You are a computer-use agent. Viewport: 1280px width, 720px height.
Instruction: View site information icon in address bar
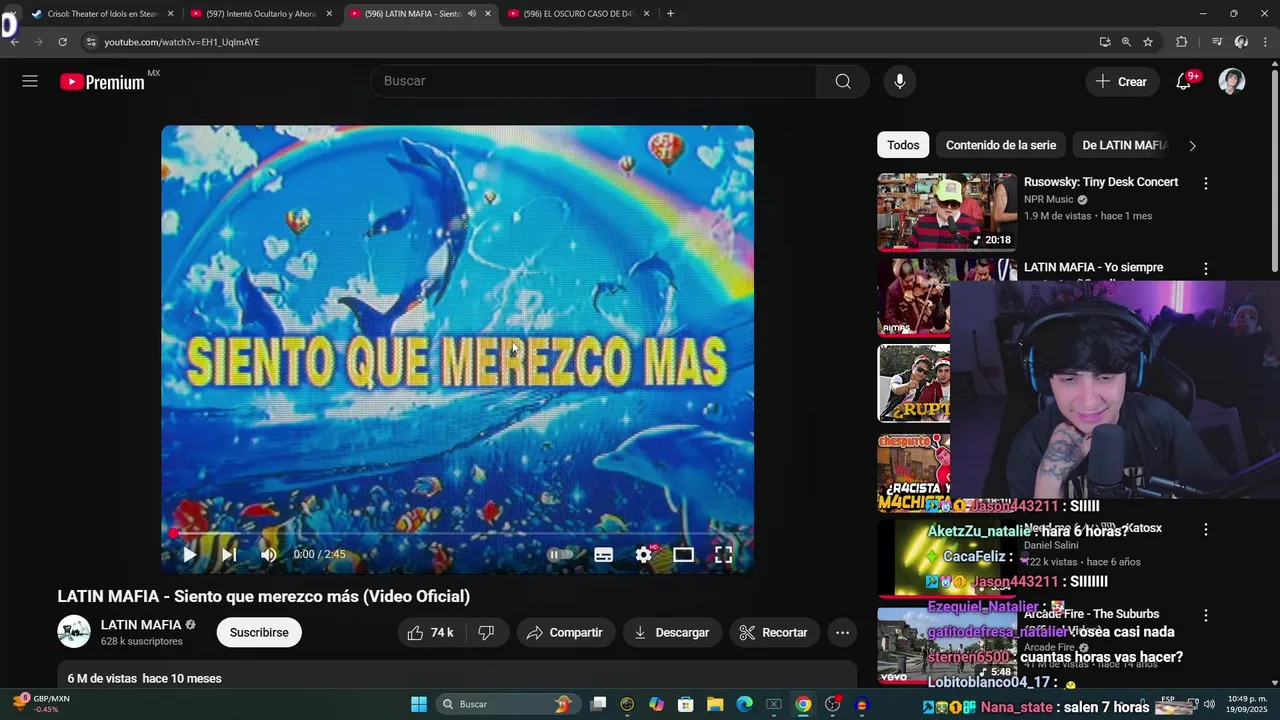[91, 42]
